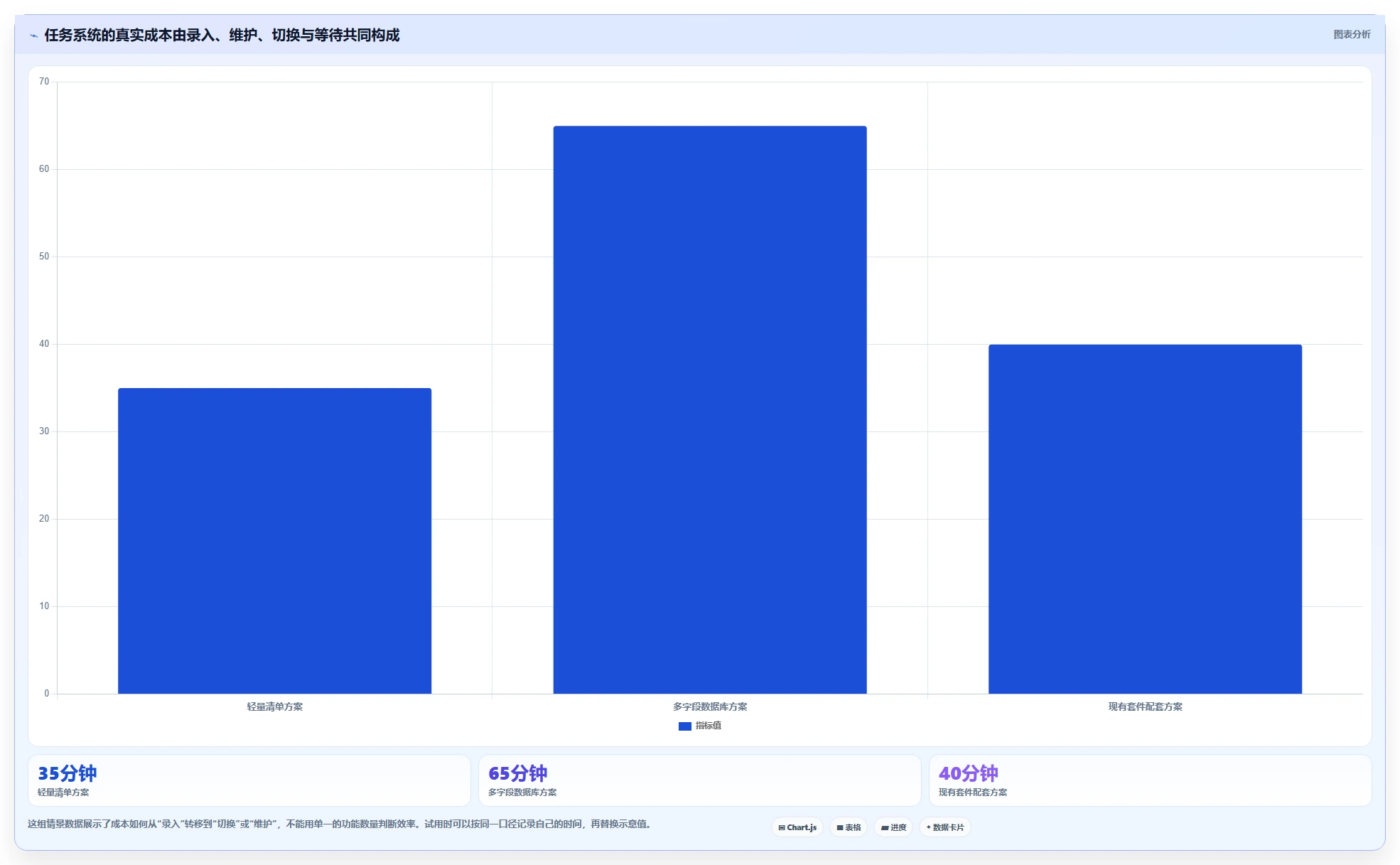The height and width of the screenshot is (865, 1400).
Task: Click the y-axis value 30
Action: 44,431
